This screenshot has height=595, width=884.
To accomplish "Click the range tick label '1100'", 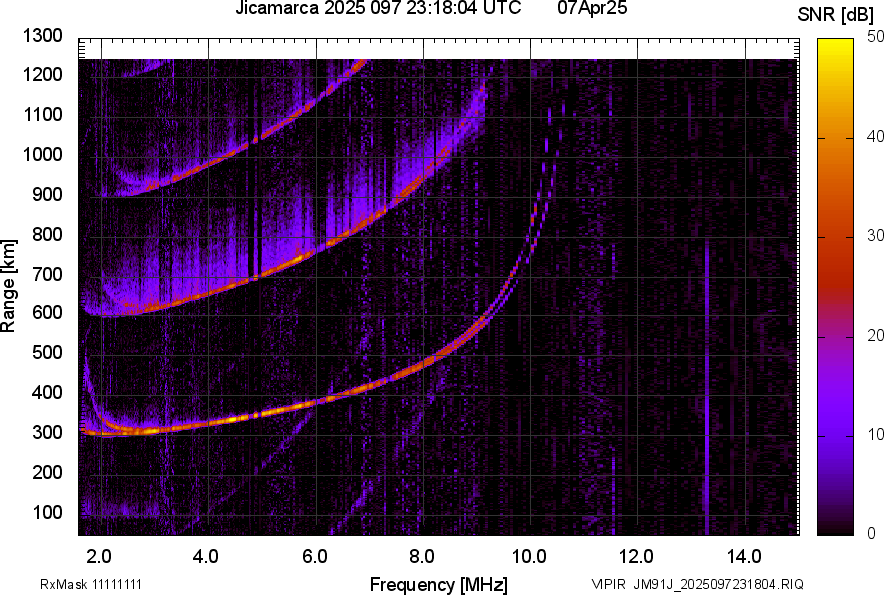I will [42, 114].
